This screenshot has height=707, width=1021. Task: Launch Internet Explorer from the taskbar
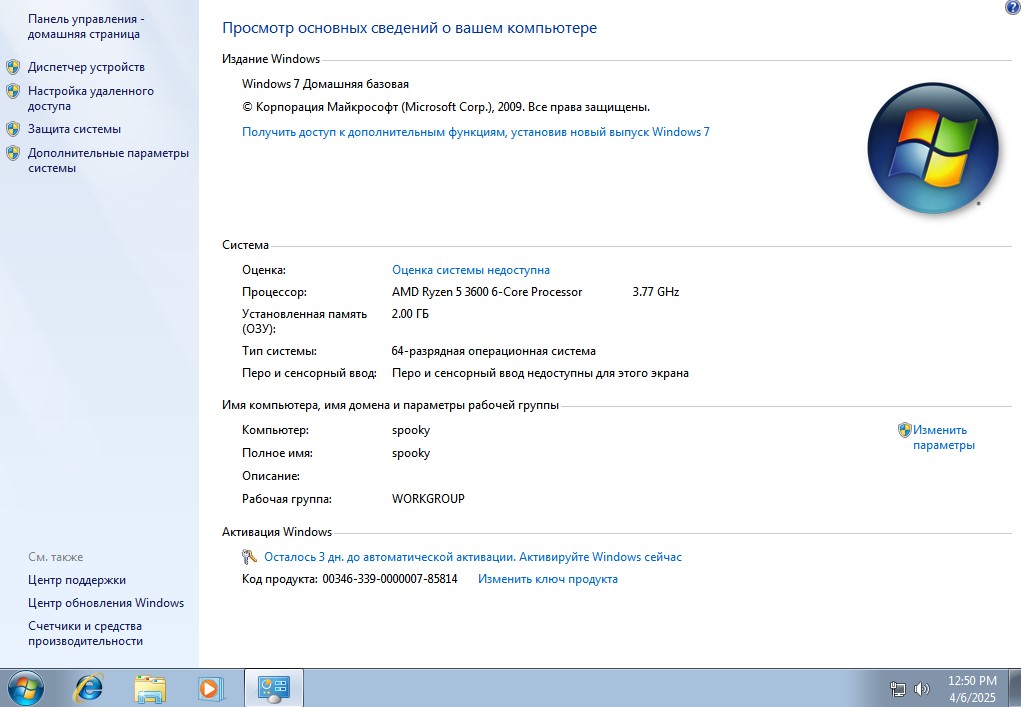pyautogui.click(x=89, y=687)
